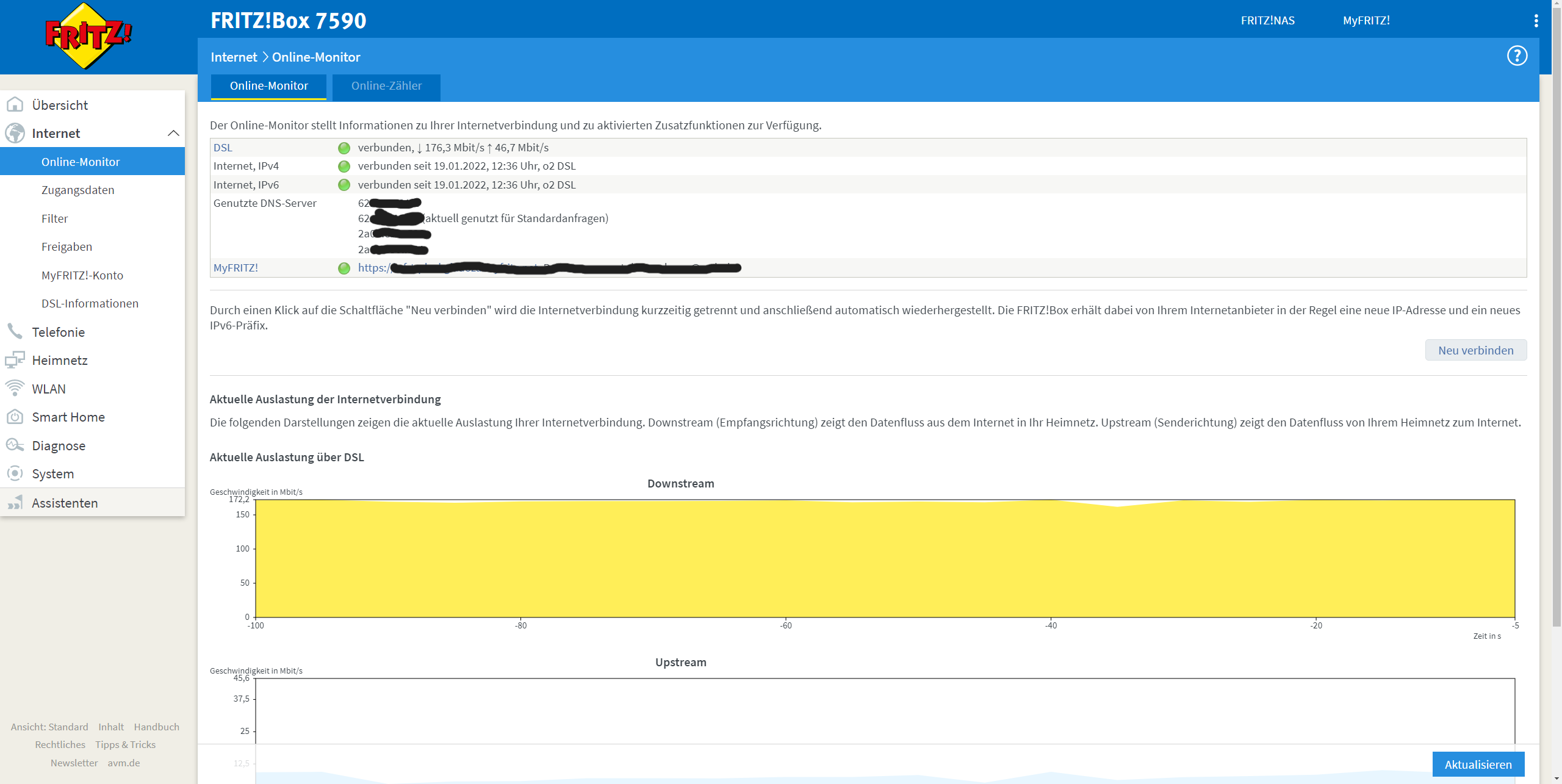Open MyFRITZ! in the header
The image size is (1562, 784).
1366,20
